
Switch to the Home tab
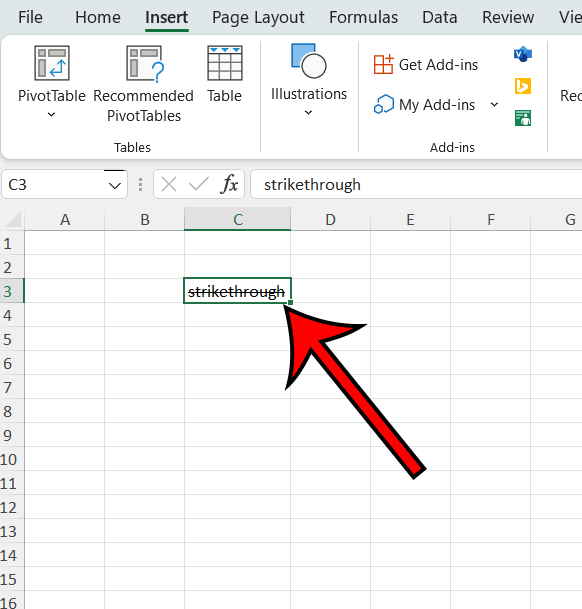[98, 17]
